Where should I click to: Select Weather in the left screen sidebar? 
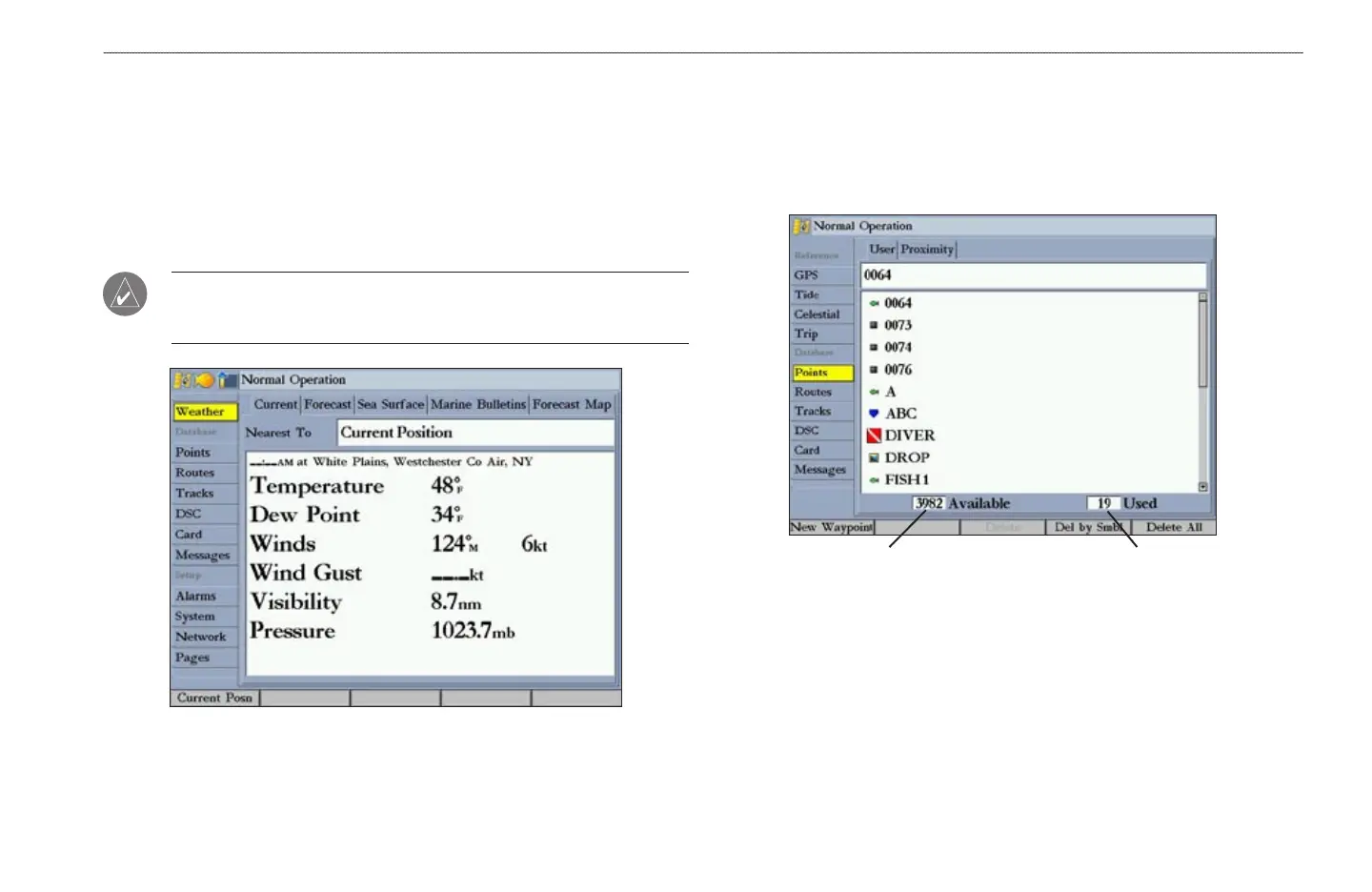205,412
